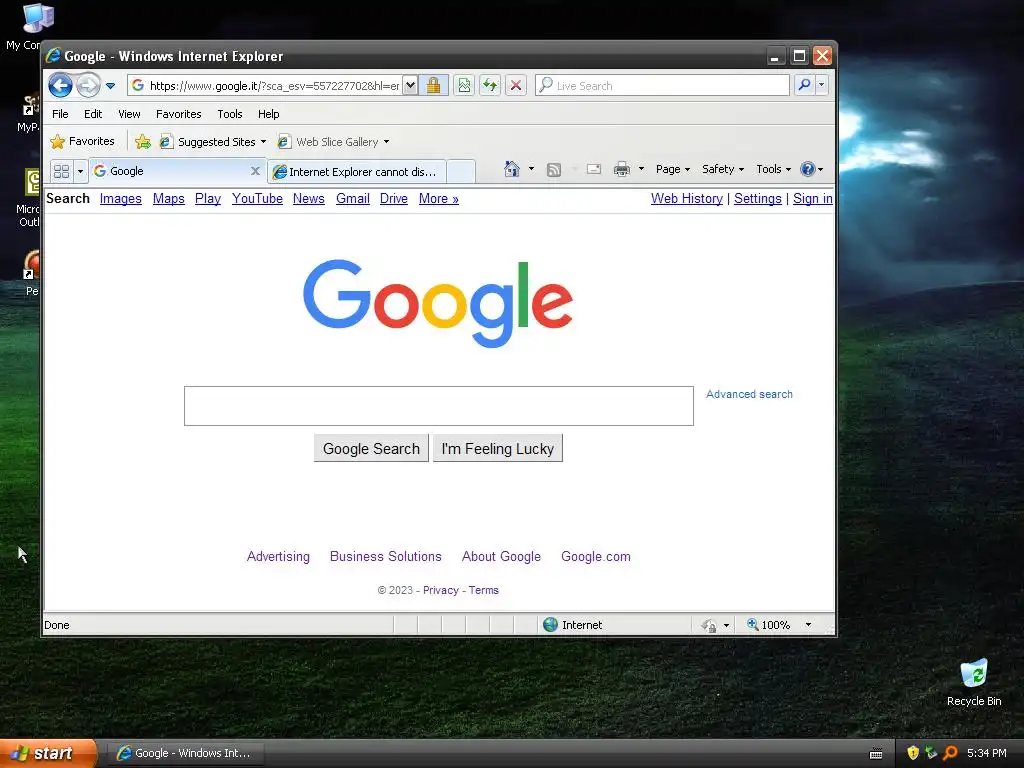This screenshot has height=768, width=1024.
Task: Open the Favorites center star button
Action: pos(82,141)
